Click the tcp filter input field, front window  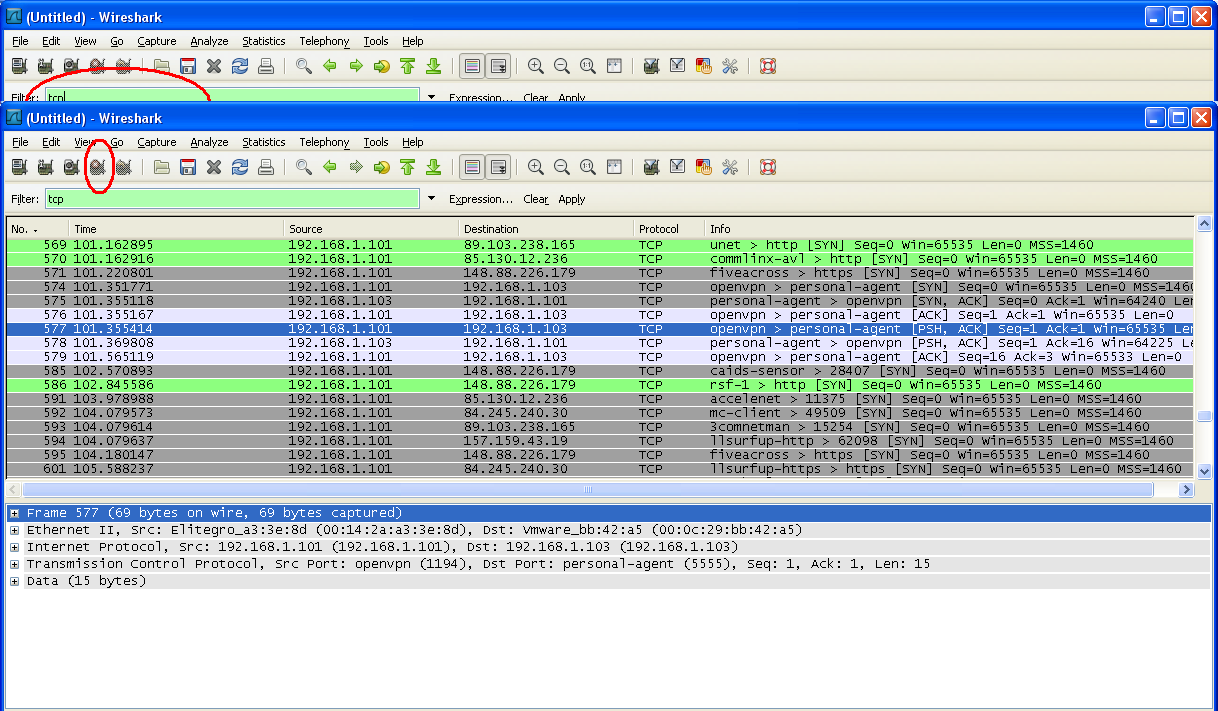(x=232, y=199)
